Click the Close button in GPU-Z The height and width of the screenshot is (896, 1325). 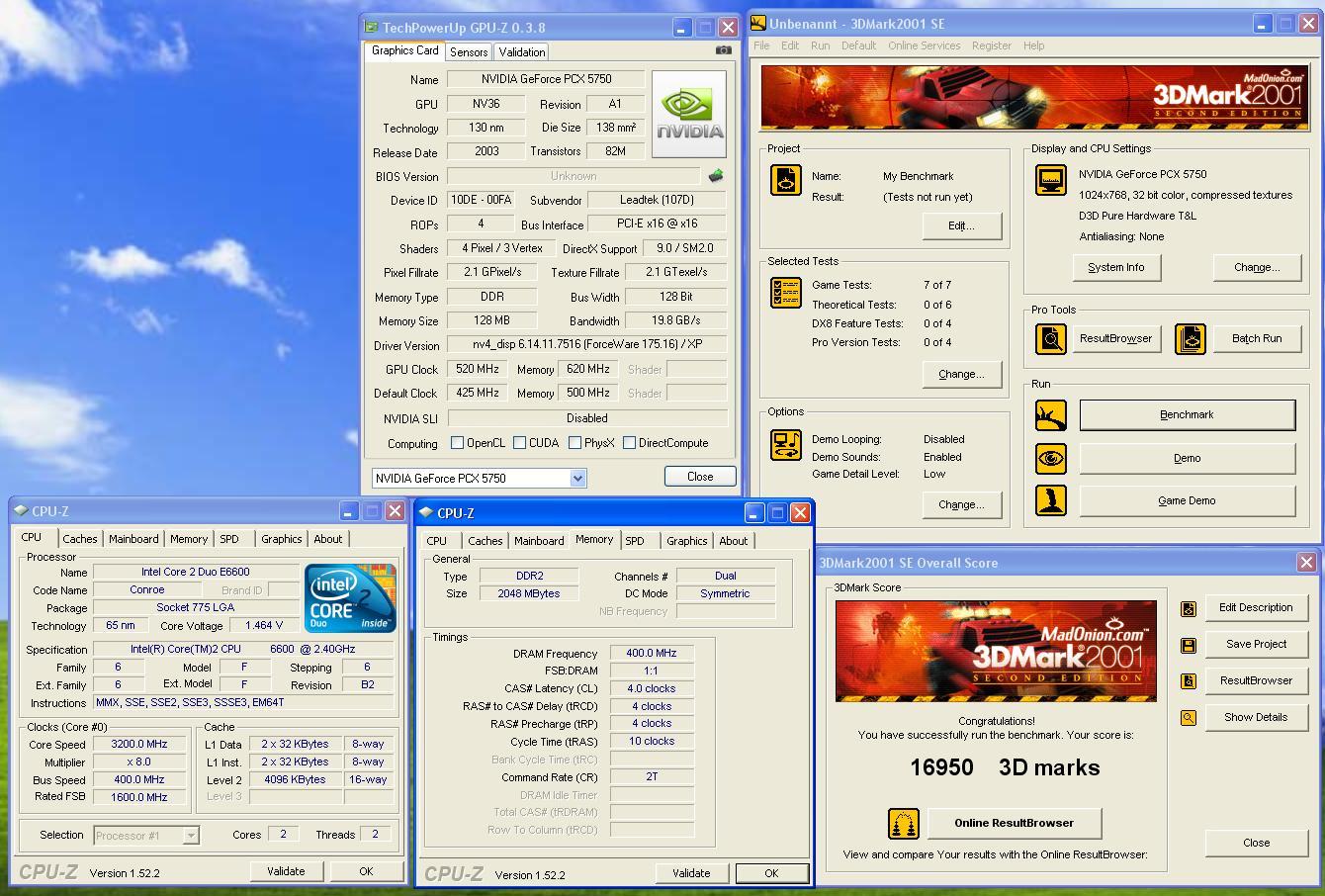click(700, 477)
